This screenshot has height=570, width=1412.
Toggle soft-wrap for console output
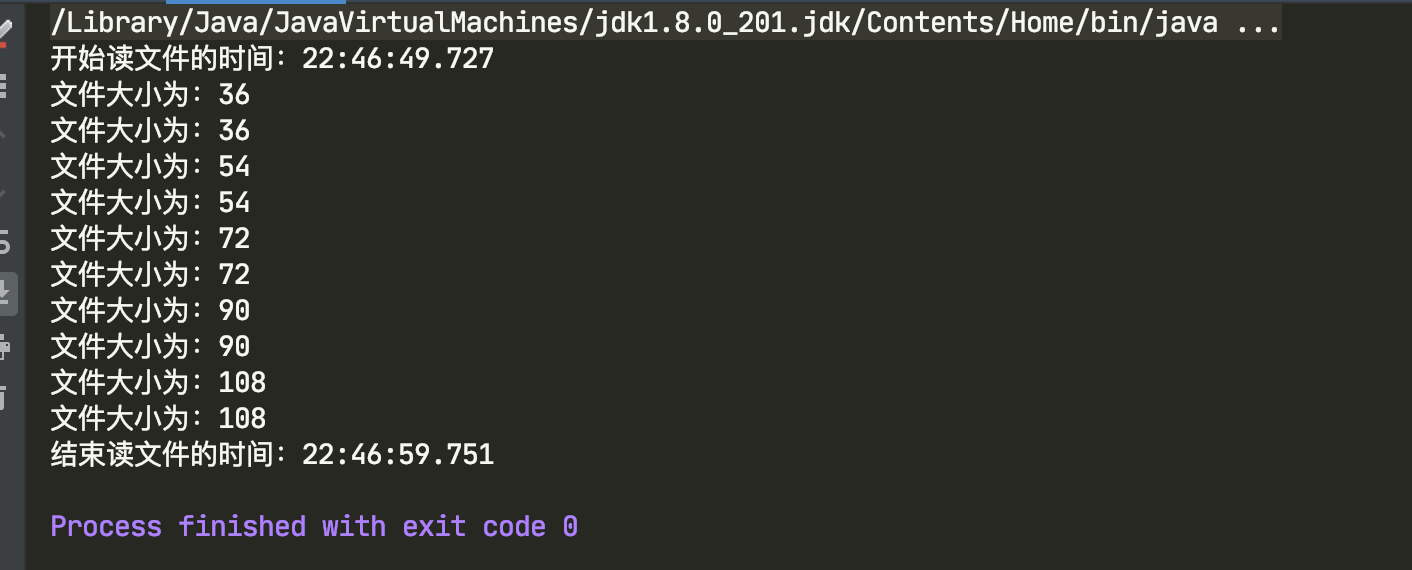pos(4,241)
